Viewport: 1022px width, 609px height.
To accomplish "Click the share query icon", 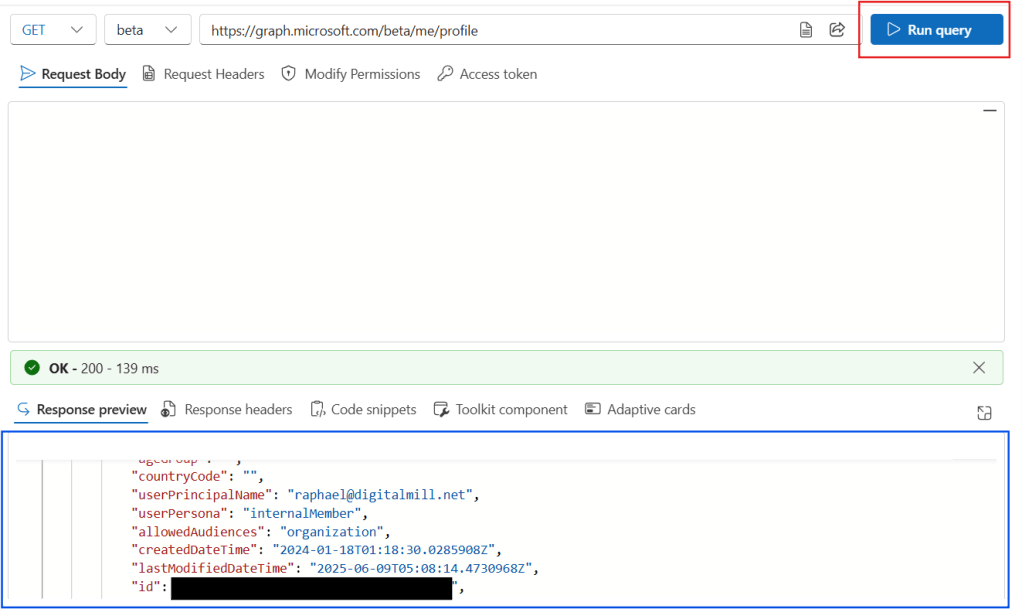I will (x=837, y=30).
